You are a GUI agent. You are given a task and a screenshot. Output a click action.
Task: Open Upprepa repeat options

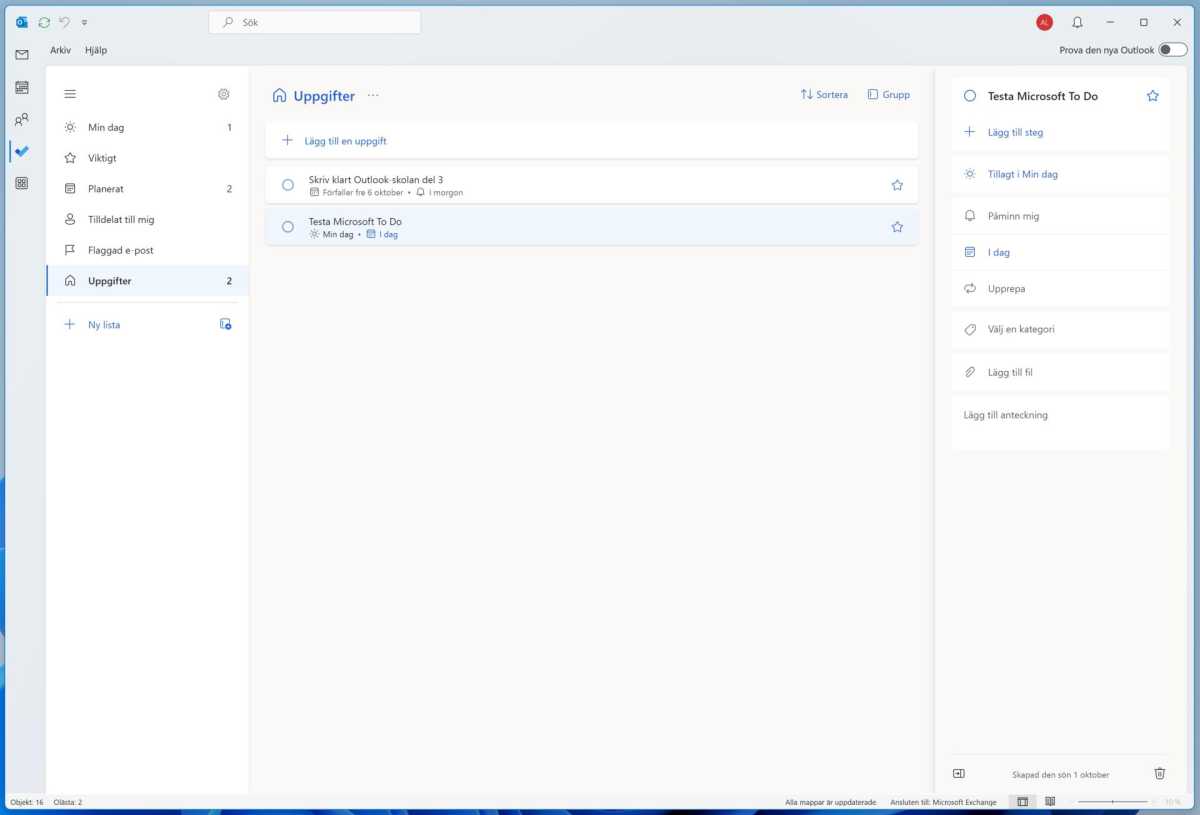pyautogui.click(x=1061, y=289)
